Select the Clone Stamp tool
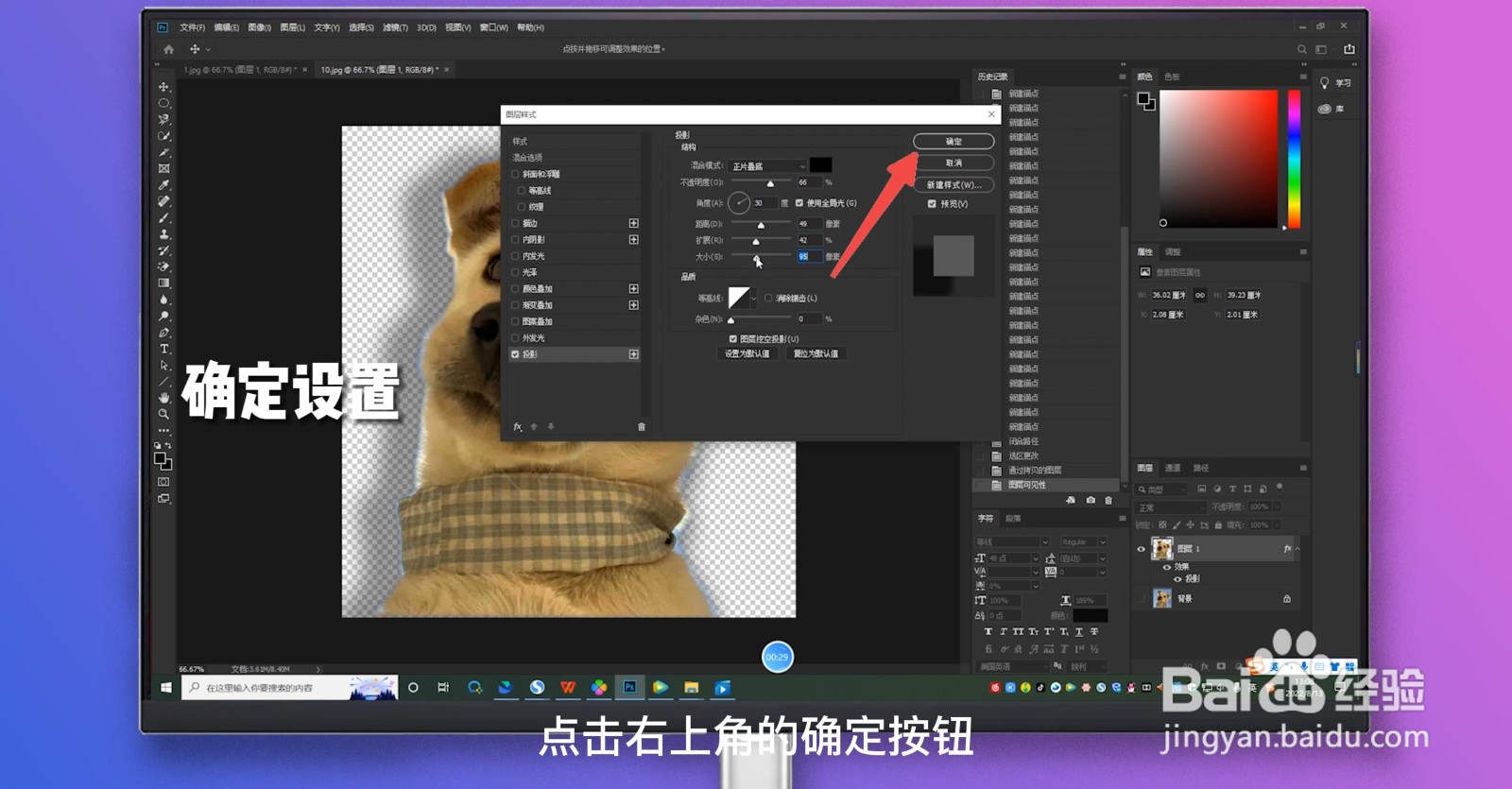 coord(163,233)
